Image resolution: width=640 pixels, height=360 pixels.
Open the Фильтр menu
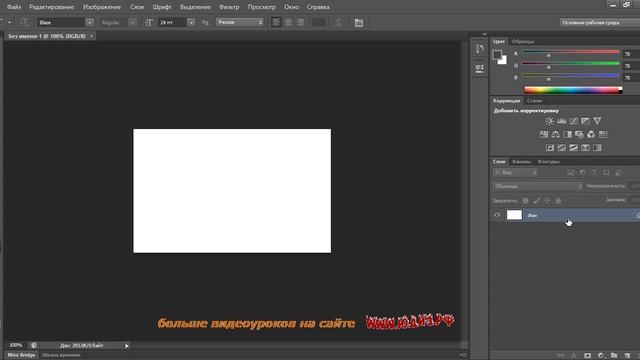tap(229, 7)
